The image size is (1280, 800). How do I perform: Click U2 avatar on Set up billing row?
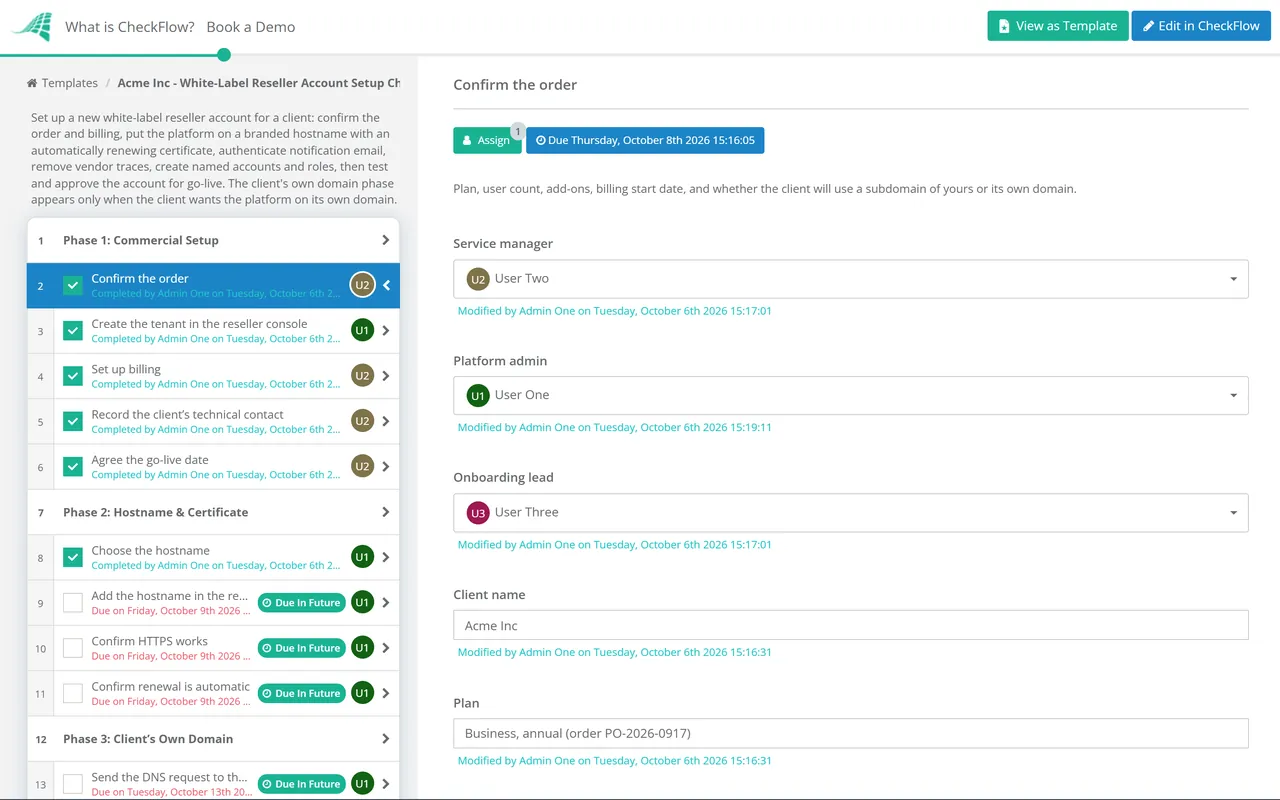coord(362,376)
